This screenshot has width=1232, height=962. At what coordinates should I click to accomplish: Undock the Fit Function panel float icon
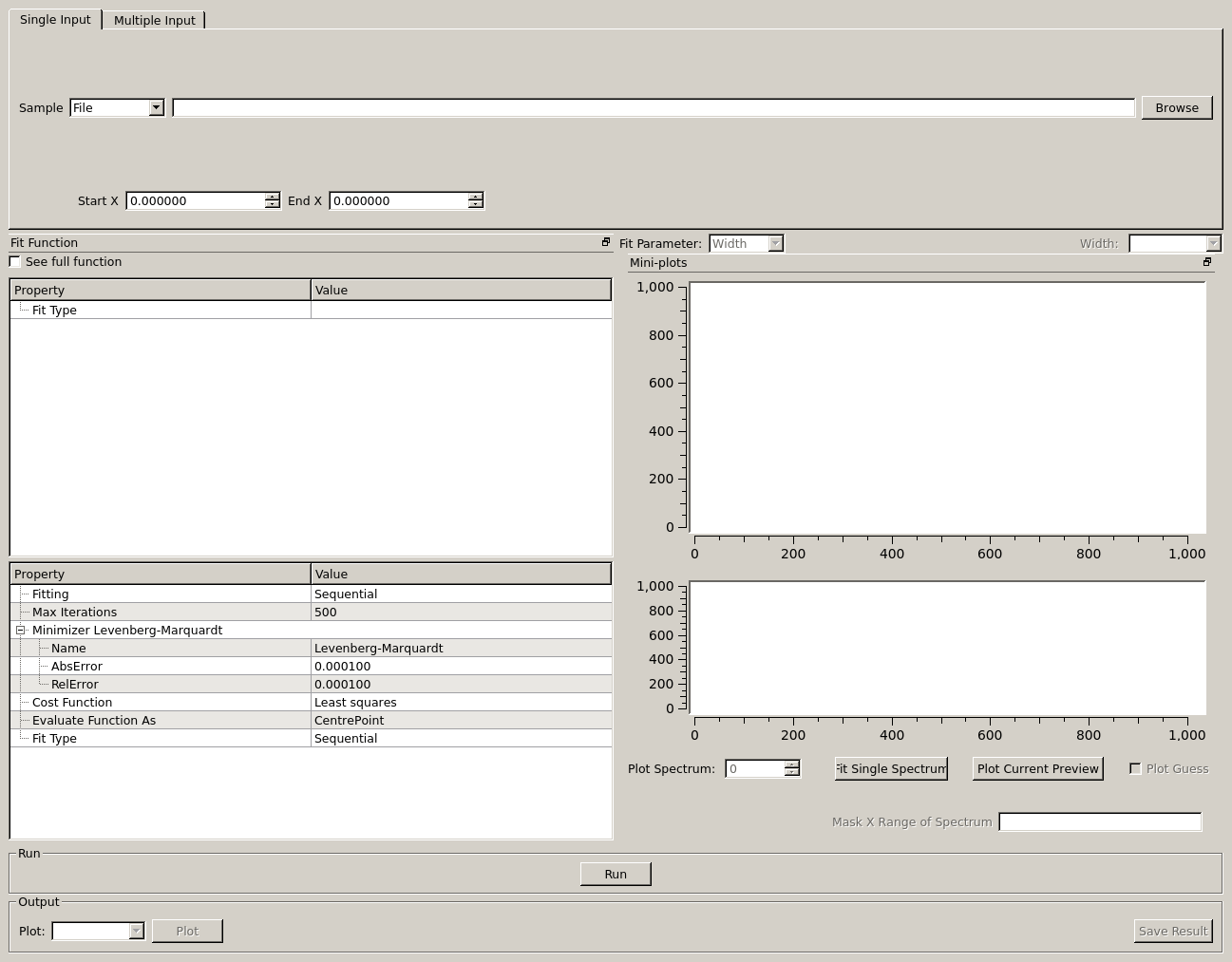pos(606,242)
